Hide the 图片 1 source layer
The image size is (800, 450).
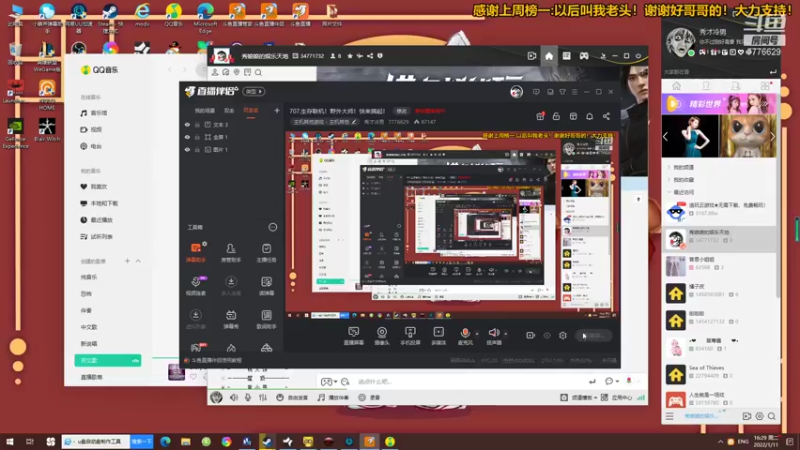187,149
